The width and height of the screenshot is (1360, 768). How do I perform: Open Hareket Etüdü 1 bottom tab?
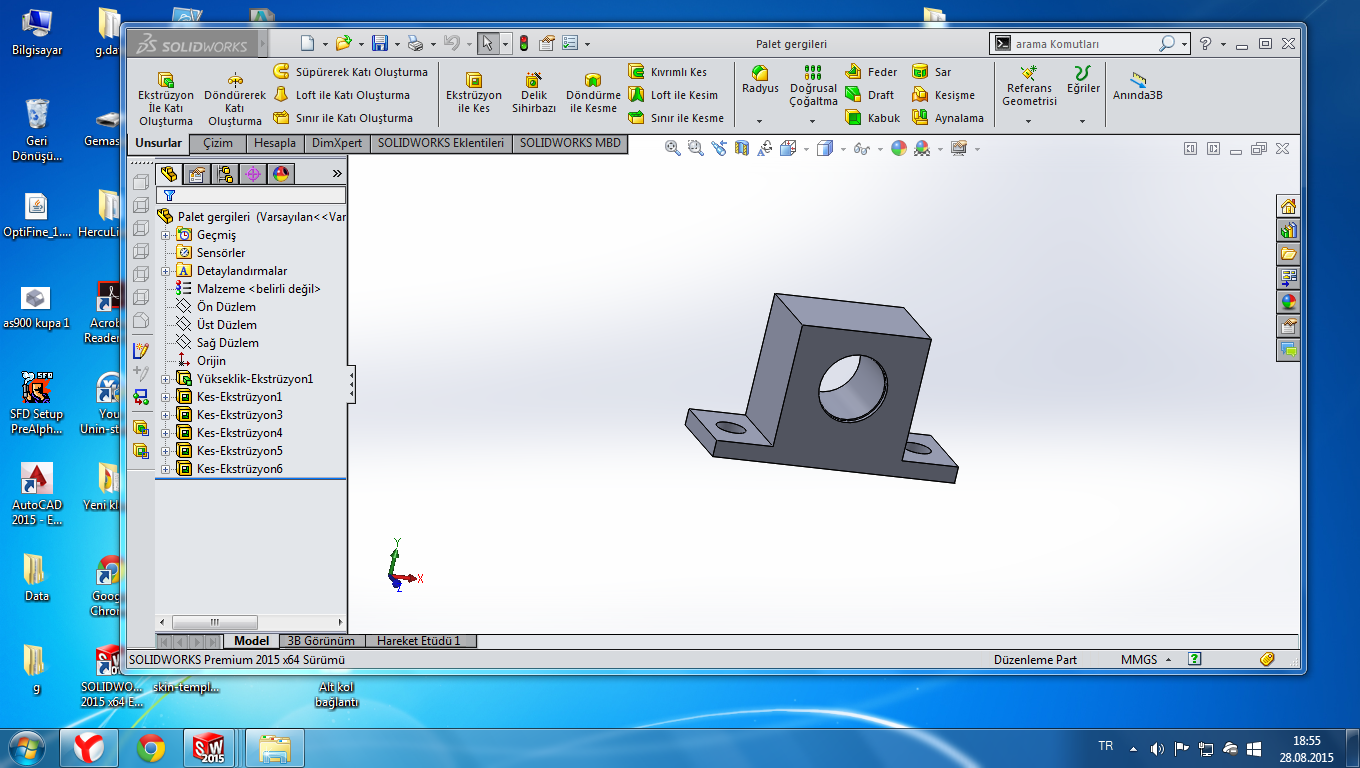pos(420,641)
